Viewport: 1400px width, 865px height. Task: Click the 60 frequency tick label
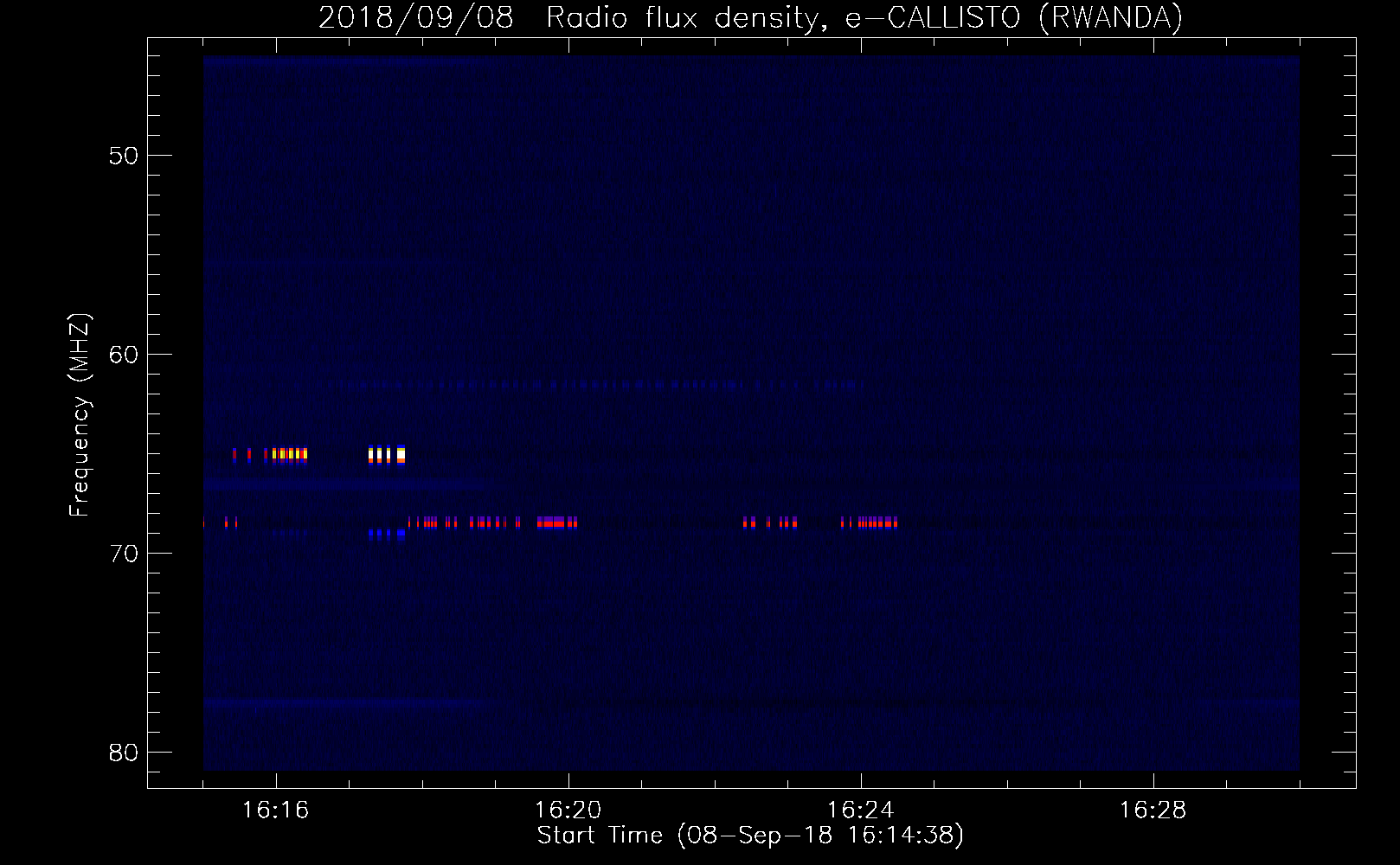124,355
